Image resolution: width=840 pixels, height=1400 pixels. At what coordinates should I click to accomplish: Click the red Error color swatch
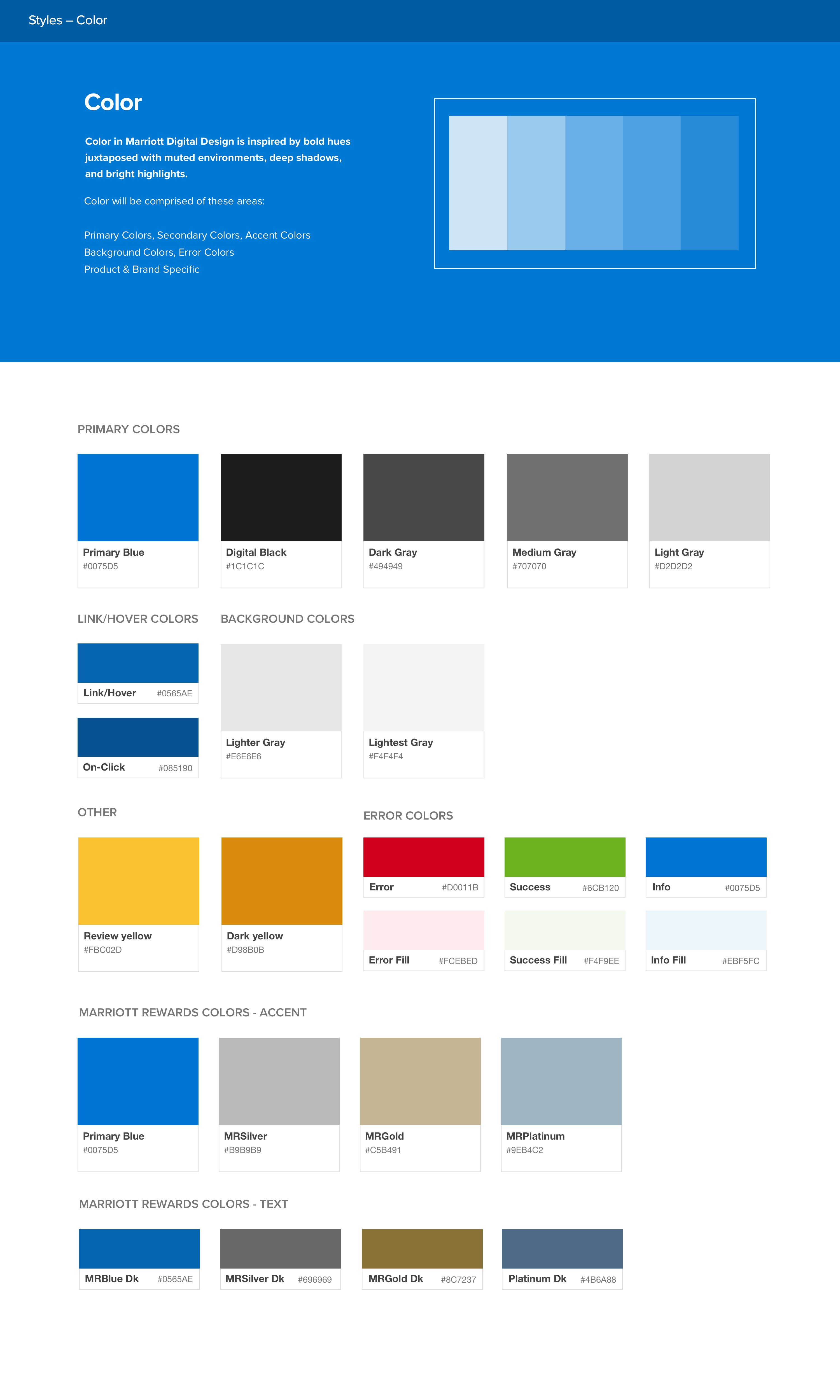pyautogui.click(x=423, y=857)
